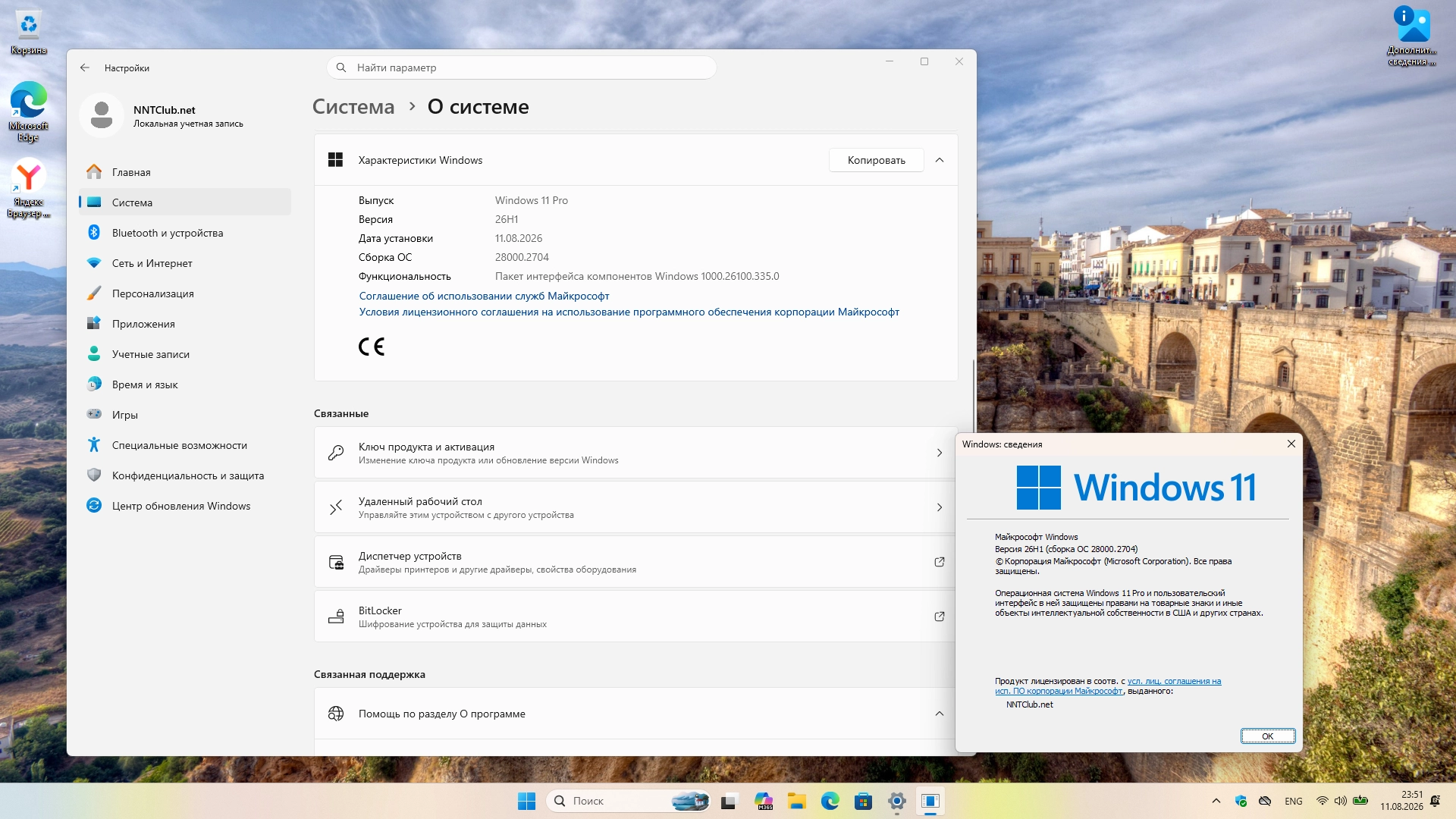
Task: Open the additional info desktop icon
Action: [1411, 36]
